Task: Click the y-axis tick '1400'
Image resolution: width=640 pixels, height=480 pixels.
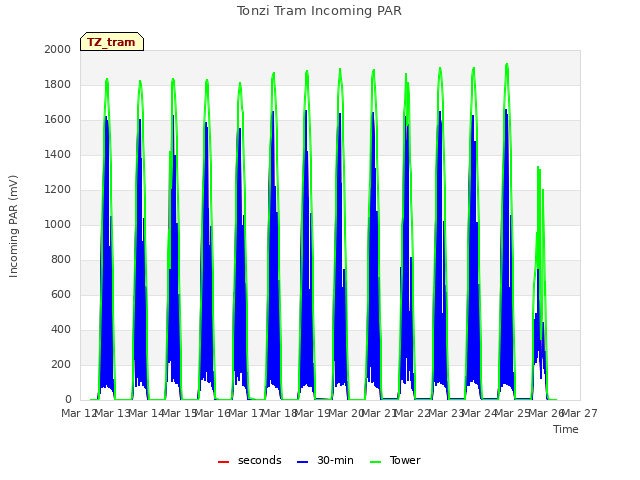Action: (58, 155)
